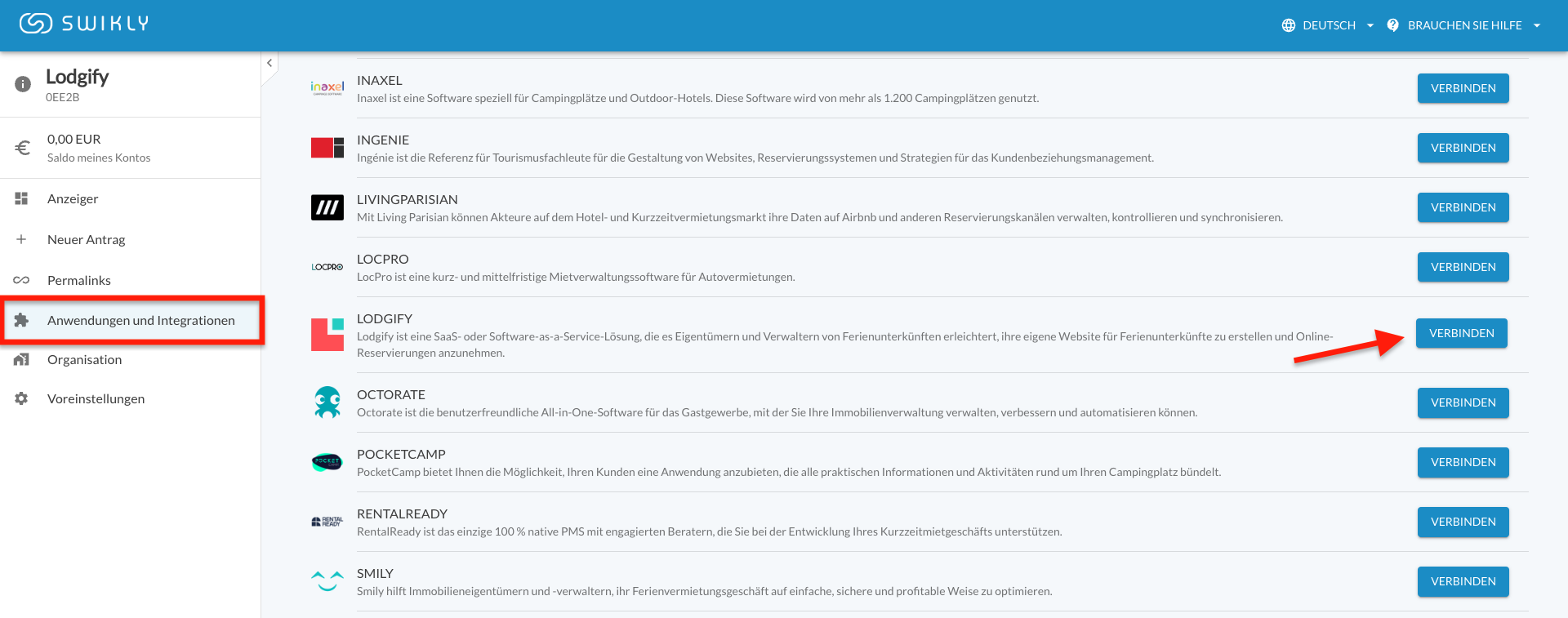The height and width of the screenshot is (618, 1568).
Task: Click the Permalinks chain icon
Action: tap(21, 280)
